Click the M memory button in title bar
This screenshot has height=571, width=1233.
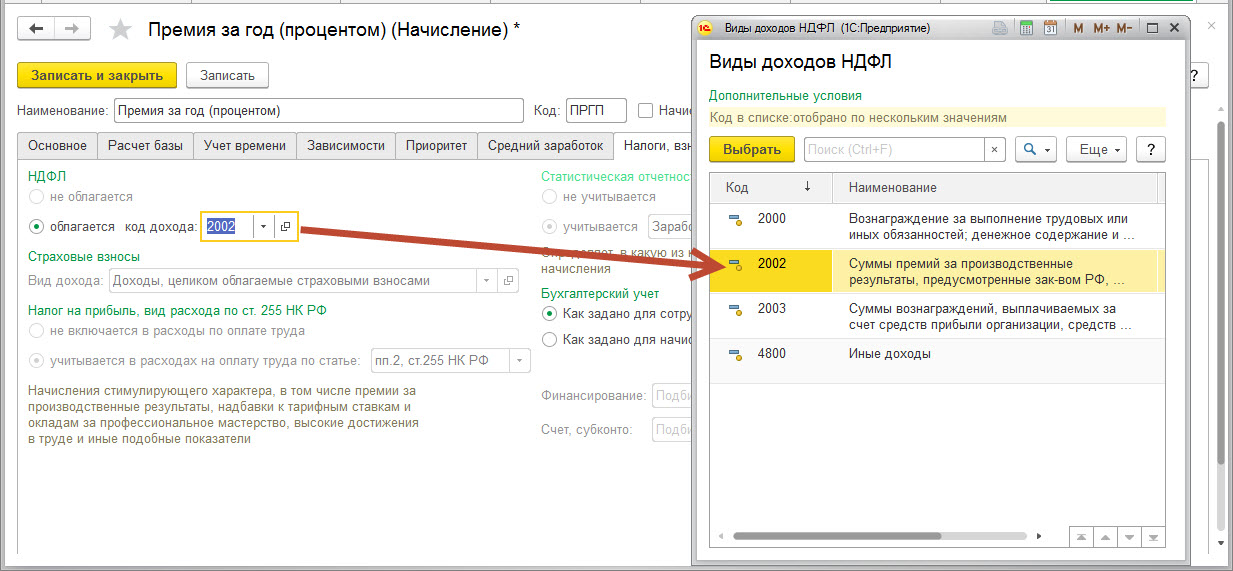coord(1079,28)
